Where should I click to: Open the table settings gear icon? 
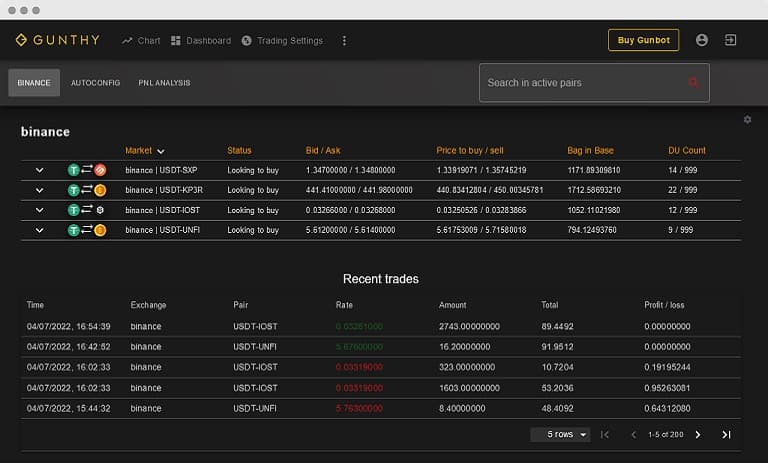pyautogui.click(x=747, y=120)
